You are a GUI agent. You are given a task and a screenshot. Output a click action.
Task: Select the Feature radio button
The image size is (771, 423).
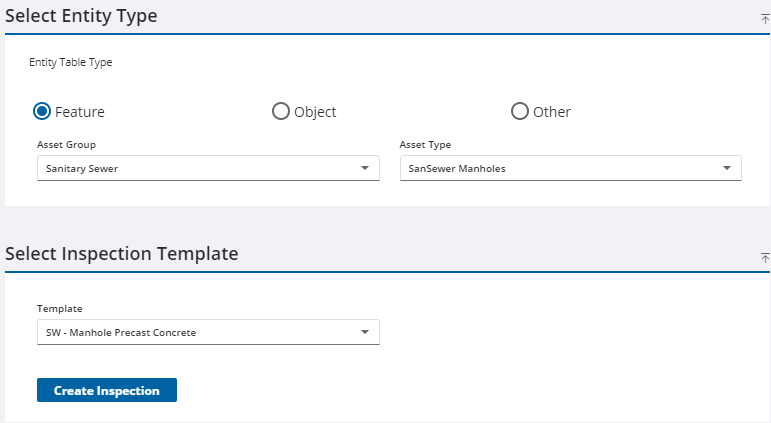pos(43,111)
